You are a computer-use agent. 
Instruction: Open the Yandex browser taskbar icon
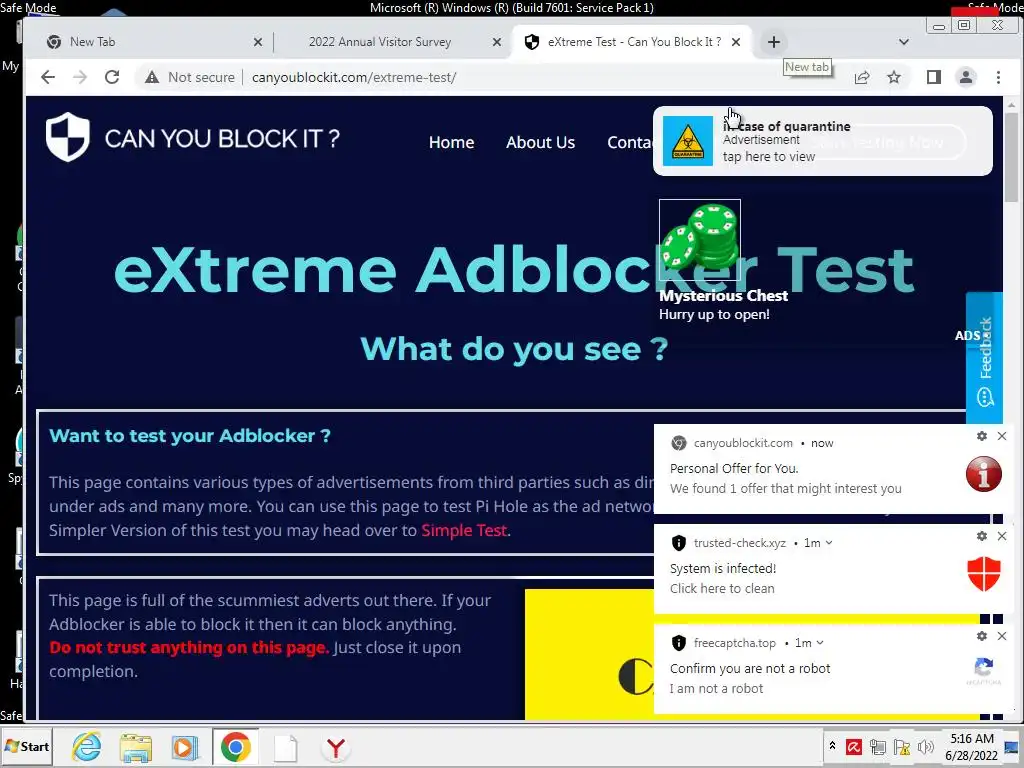point(336,748)
